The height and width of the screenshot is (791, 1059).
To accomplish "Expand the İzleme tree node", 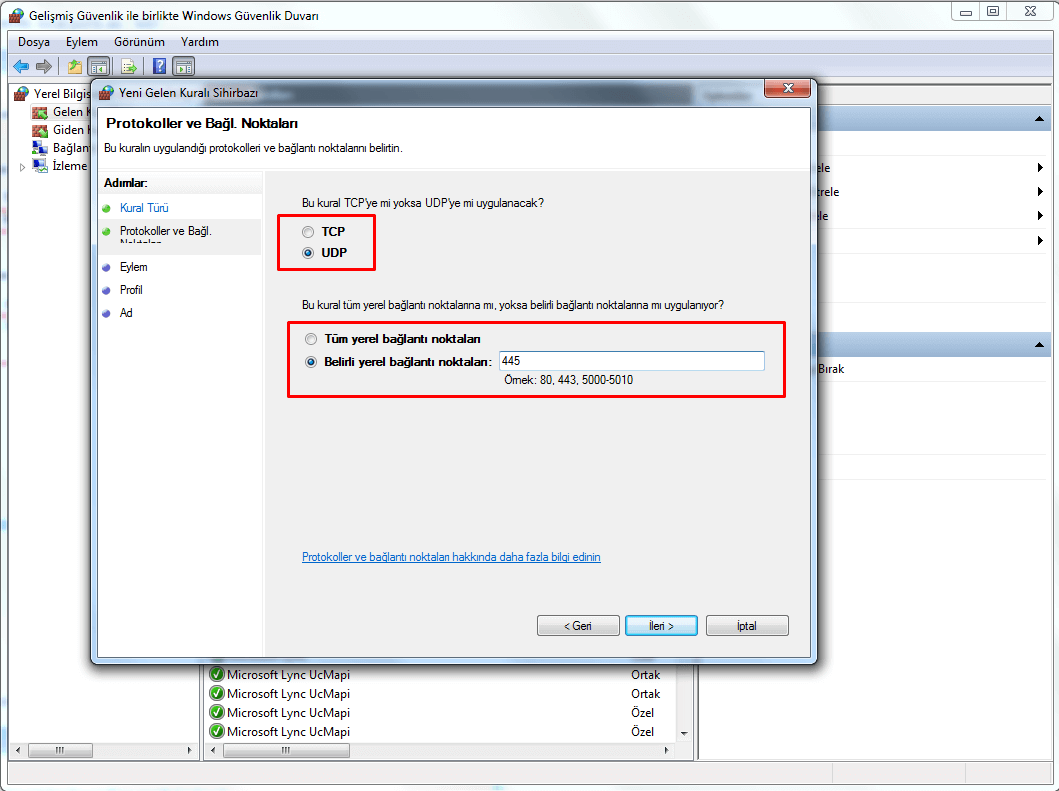I will point(22,167).
